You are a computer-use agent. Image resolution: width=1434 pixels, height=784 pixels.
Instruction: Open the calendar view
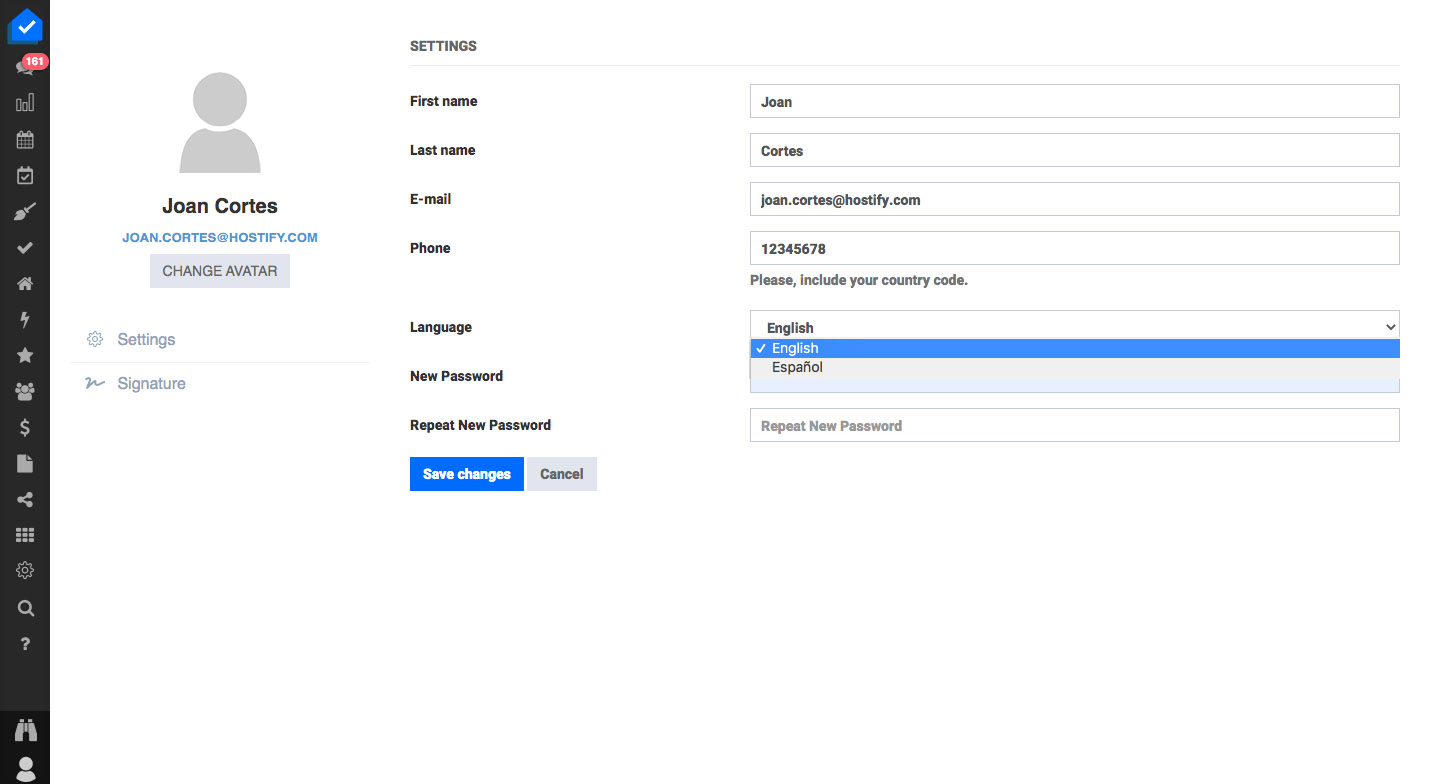(25, 139)
